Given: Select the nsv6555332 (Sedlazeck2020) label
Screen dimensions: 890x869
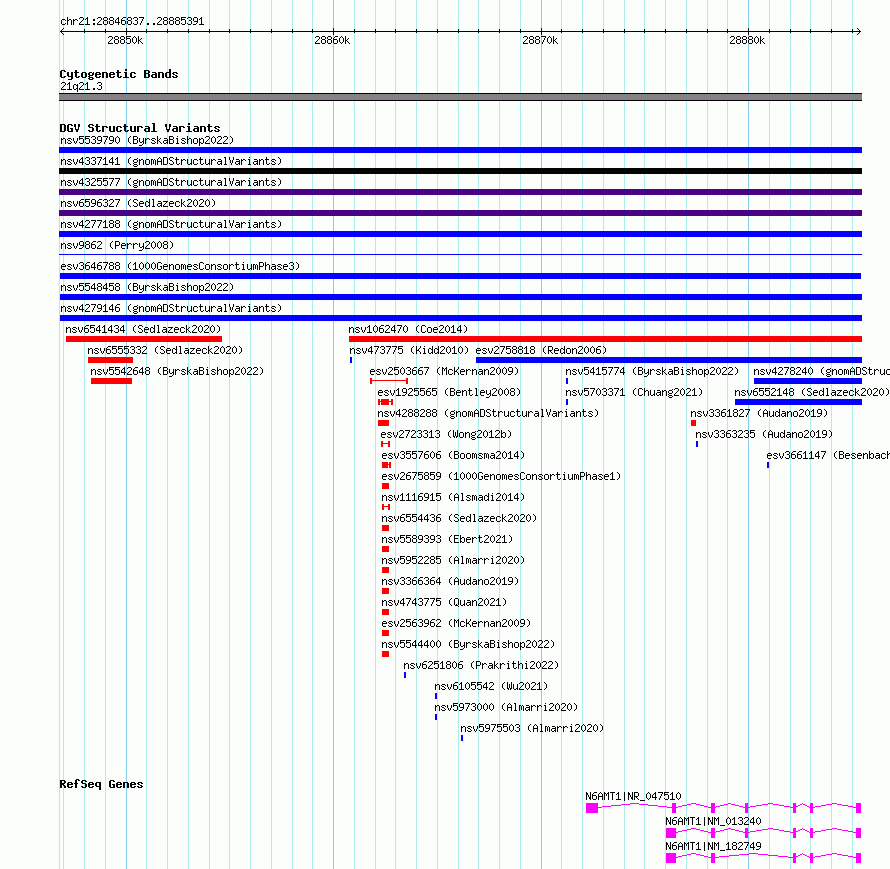Looking at the screenshot, I should pyautogui.click(x=165, y=350).
